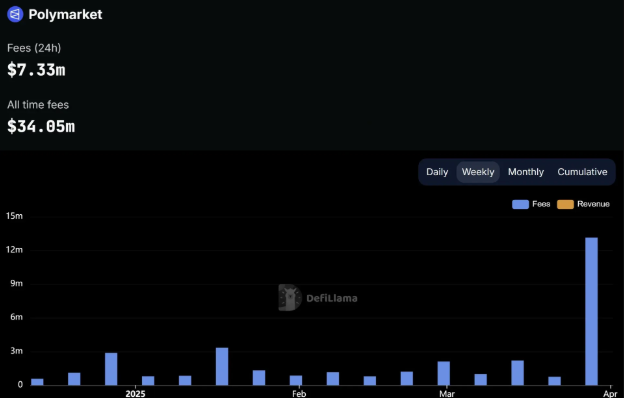Screen dimensions: 624x398
Task: Click the blue Fees legend swatch
Action: 520,204
